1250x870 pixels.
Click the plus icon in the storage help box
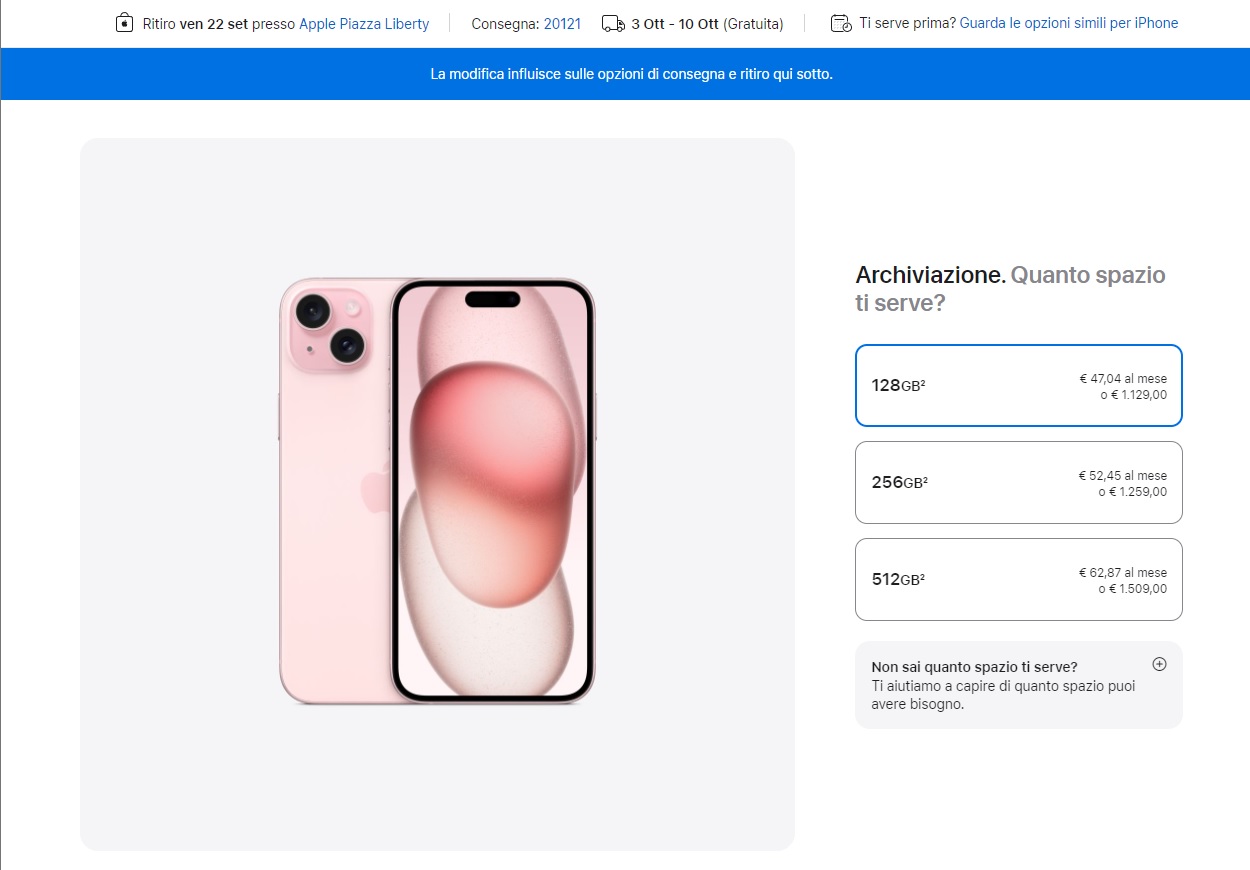pyautogui.click(x=1159, y=664)
